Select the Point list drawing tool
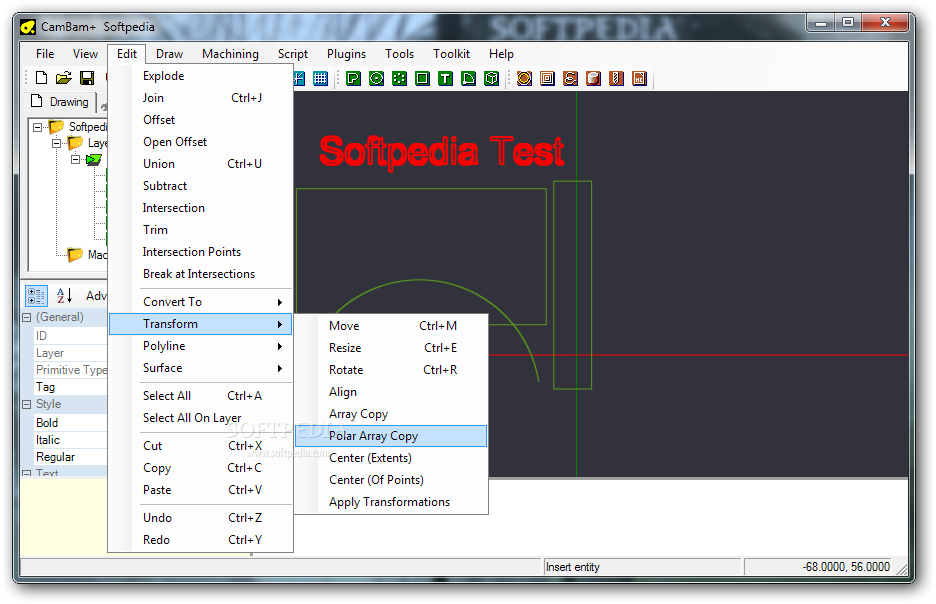The height and width of the screenshot is (604, 936). click(399, 78)
